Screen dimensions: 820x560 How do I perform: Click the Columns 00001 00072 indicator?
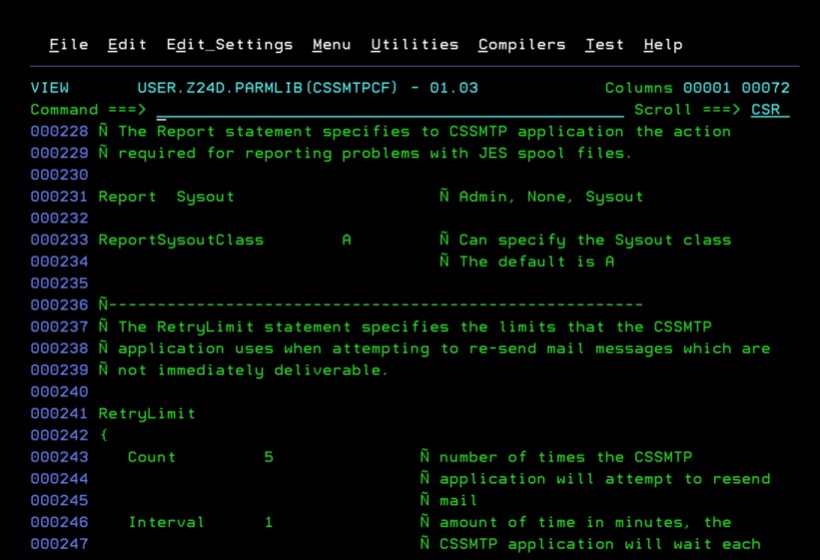pyautogui.click(x=697, y=88)
